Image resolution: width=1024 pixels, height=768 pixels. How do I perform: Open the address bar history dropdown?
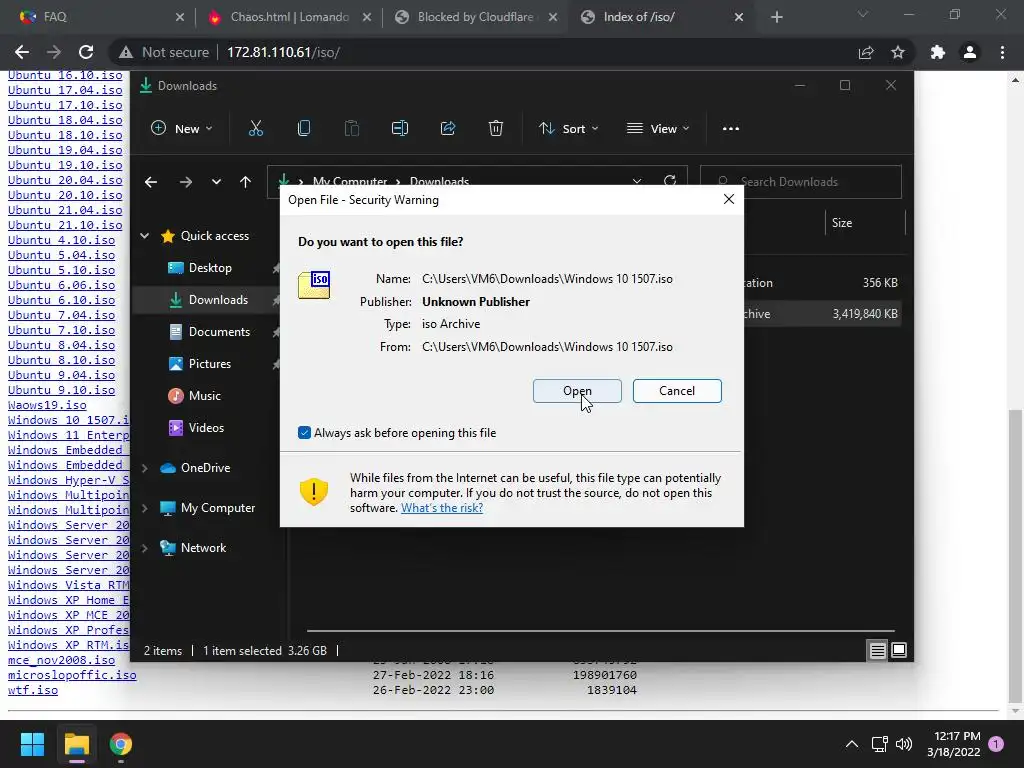(637, 181)
